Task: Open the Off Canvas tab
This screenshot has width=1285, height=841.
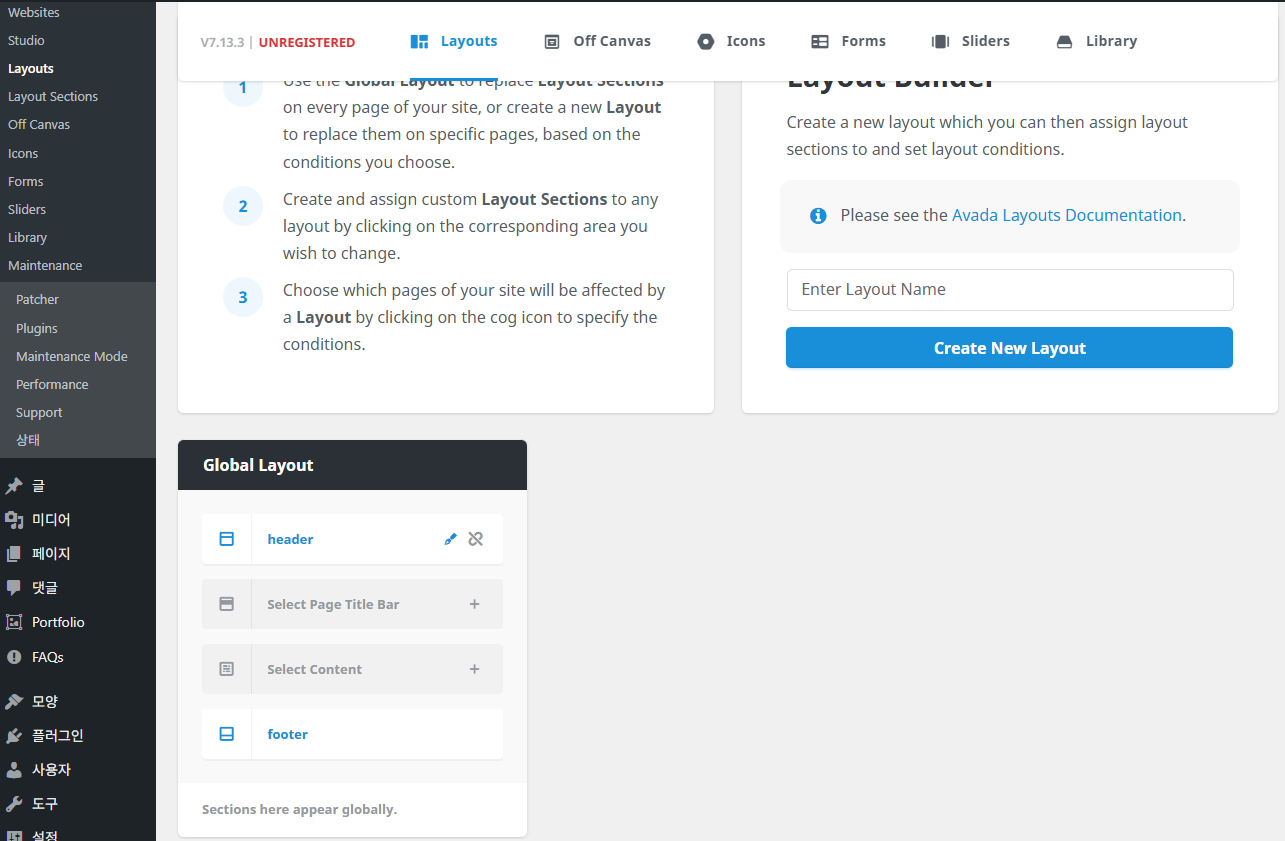Action: click(597, 41)
